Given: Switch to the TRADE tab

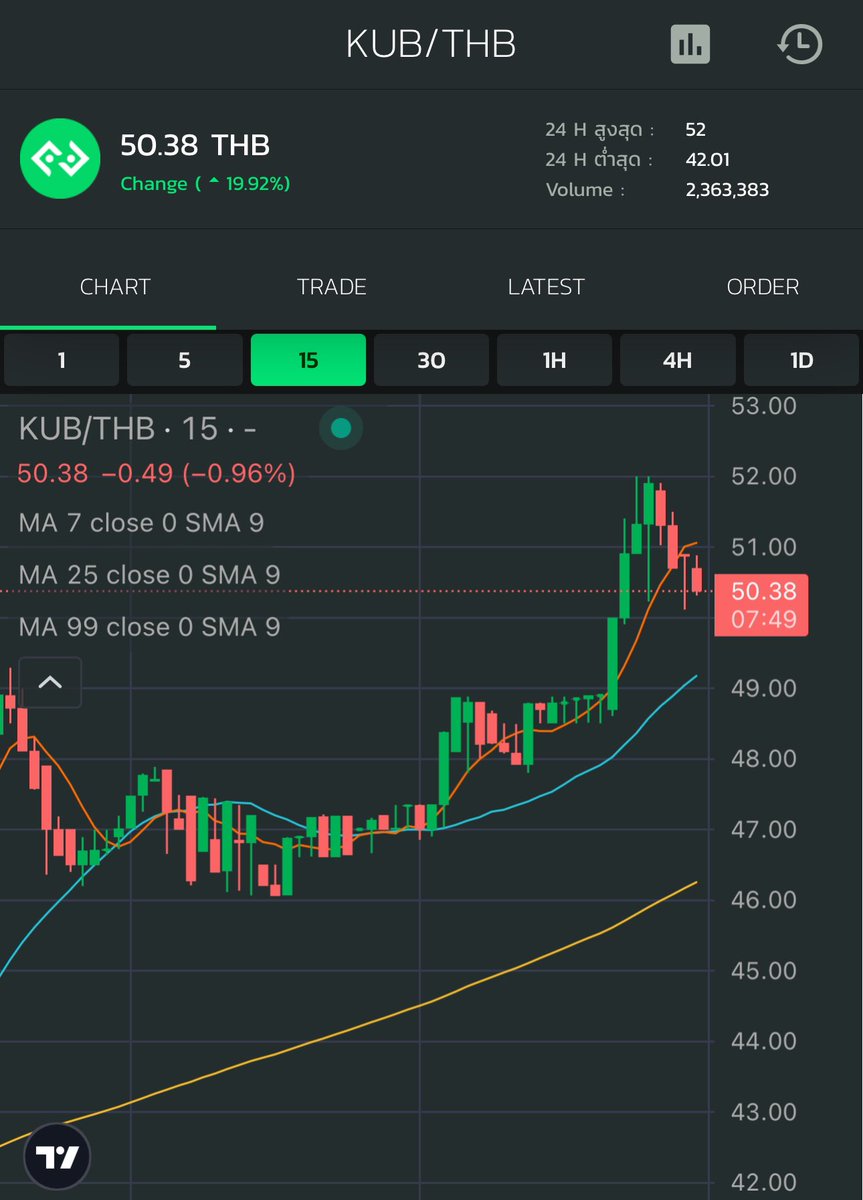Looking at the screenshot, I should pyautogui.click(x=331, y=287).
